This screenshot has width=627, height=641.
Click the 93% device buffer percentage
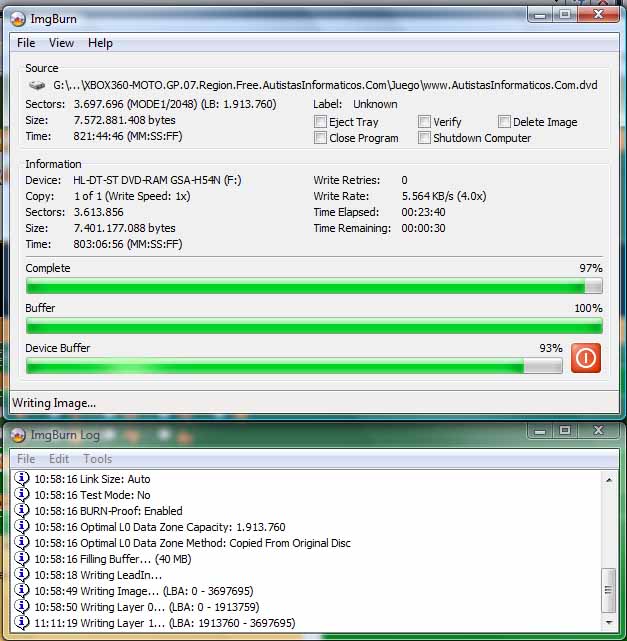point(551,348)
